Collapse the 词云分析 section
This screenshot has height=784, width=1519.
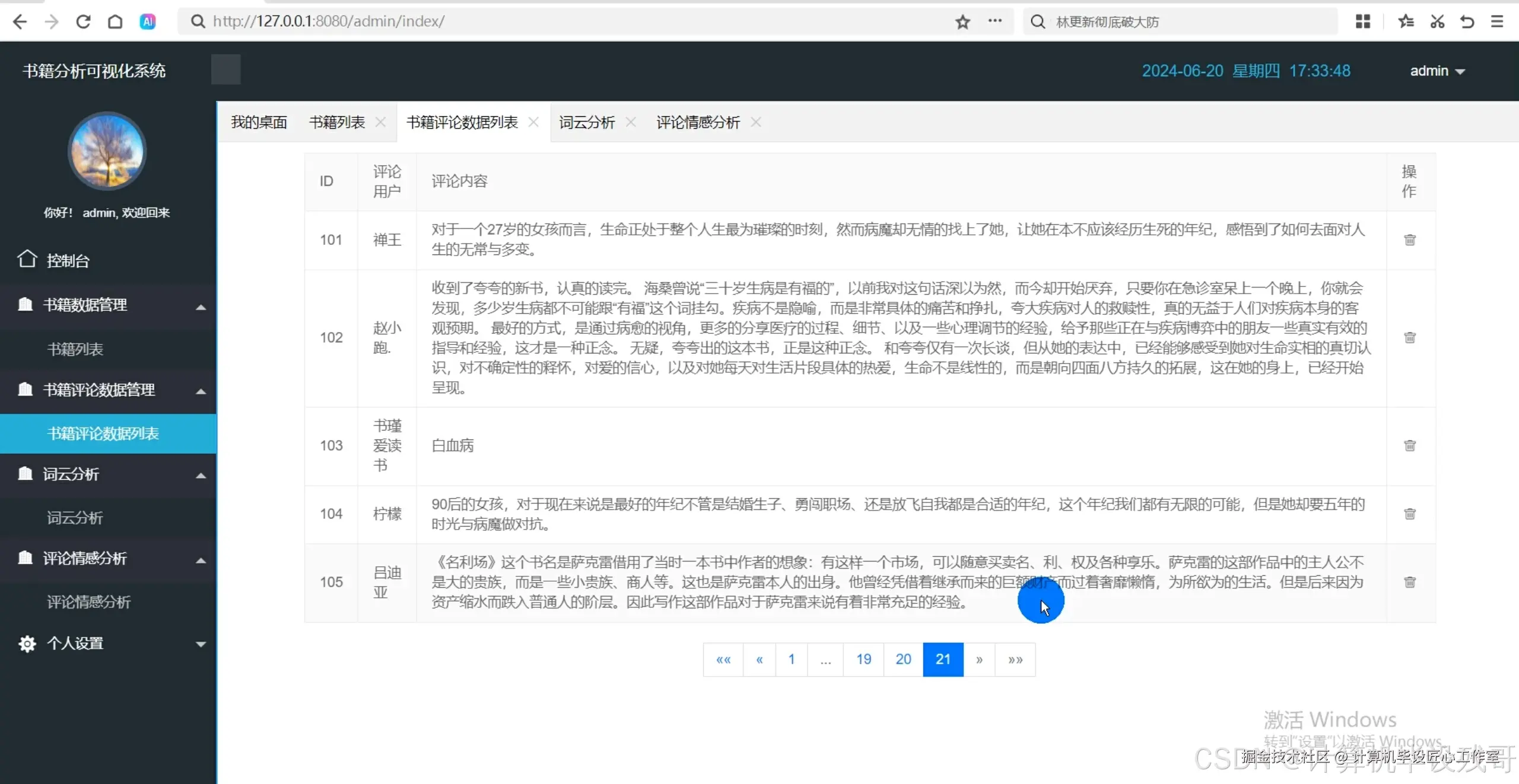coord(201,475)
